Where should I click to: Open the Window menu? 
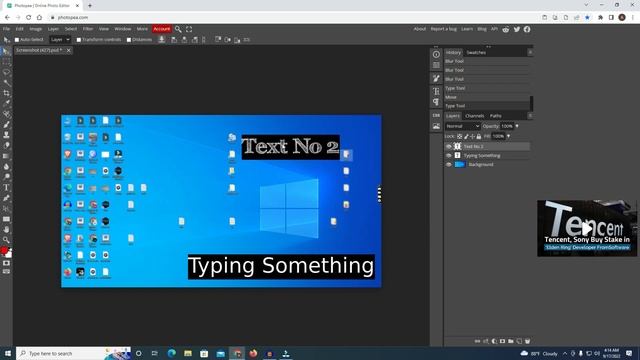click(x=122, y=29)
